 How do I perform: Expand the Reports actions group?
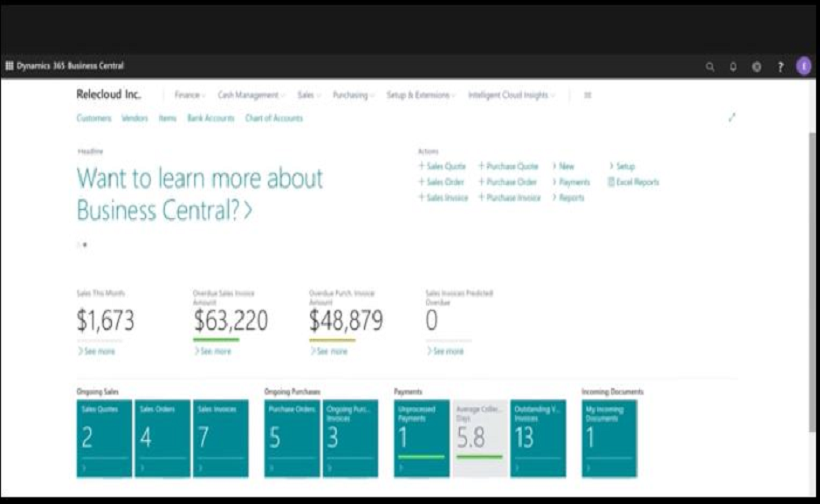tap(568, 198)
